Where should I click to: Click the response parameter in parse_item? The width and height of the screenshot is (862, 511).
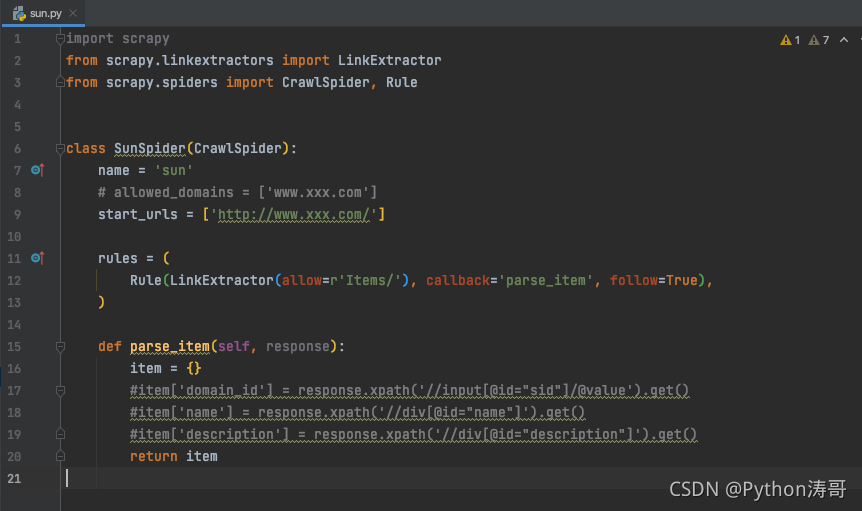click(x=297, y=346)
